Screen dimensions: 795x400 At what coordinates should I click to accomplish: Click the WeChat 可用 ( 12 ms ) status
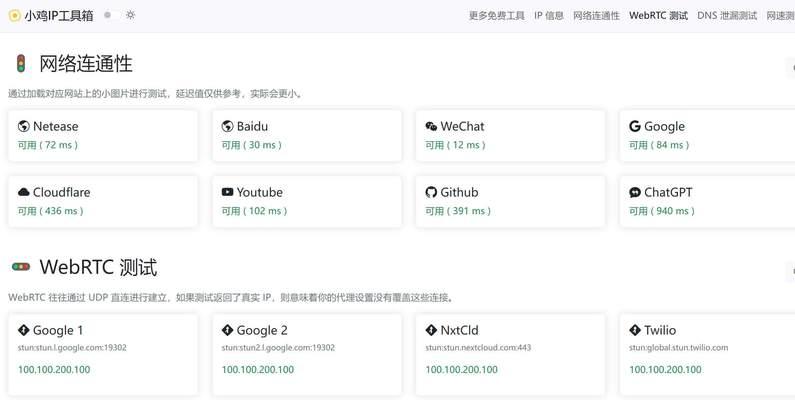(x=455, y=145)
